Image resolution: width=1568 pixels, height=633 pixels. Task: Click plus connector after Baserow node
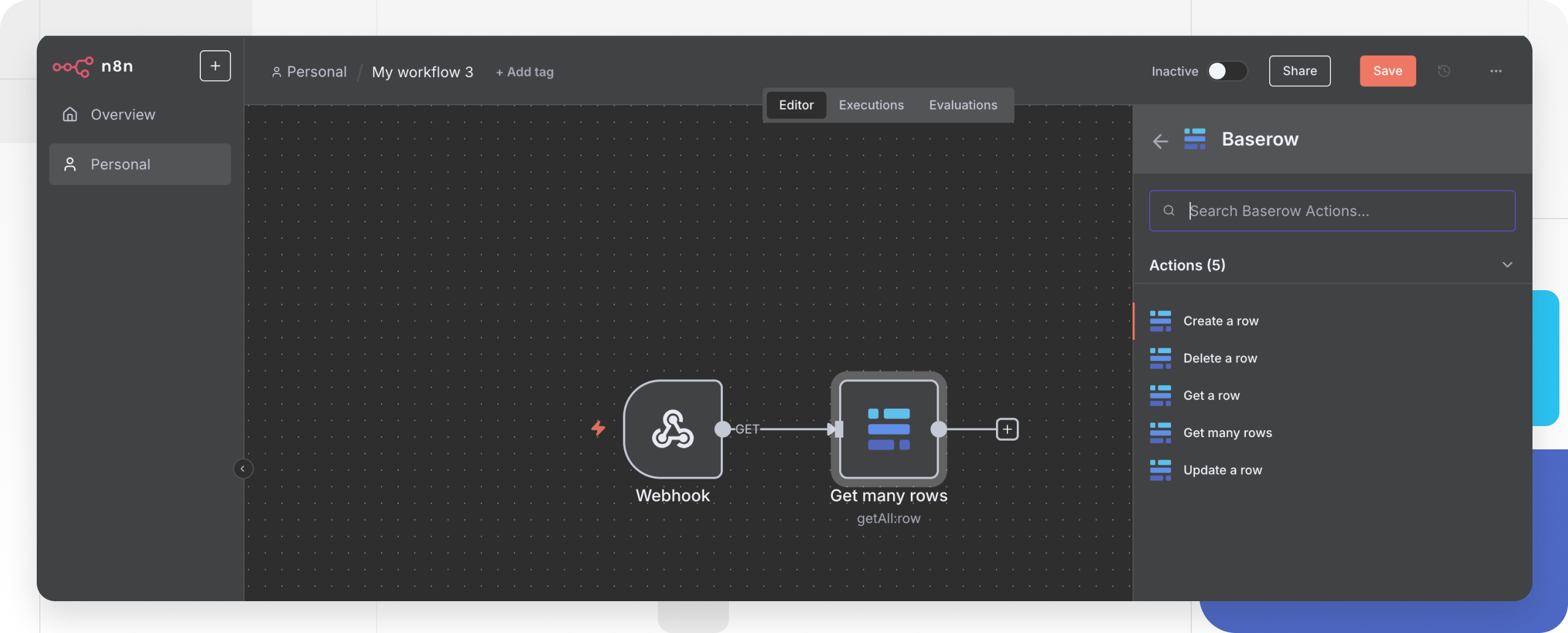(x=1007, y=429)
